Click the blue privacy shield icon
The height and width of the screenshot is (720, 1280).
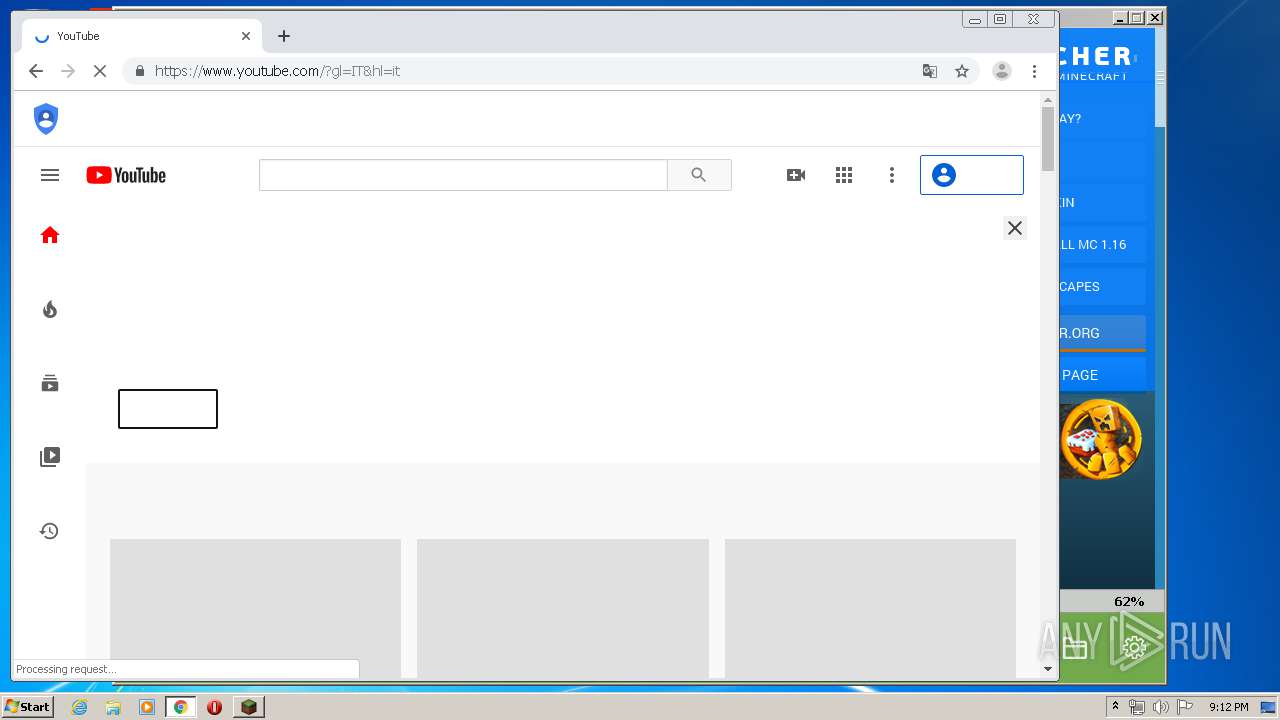tap(46, 119)
